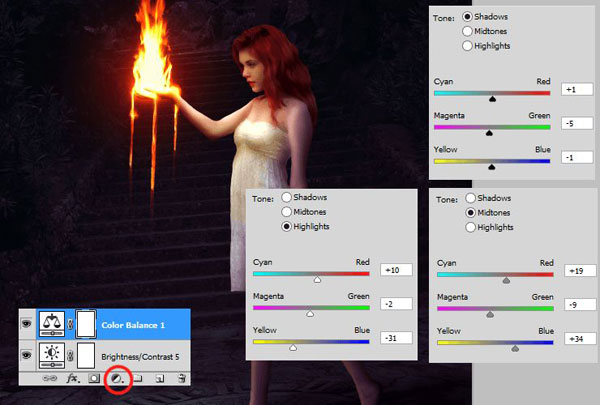600x405 pixels.
Task: Click the chain link on Brightness/Contrast 5 layer
Action: [70, 356]
